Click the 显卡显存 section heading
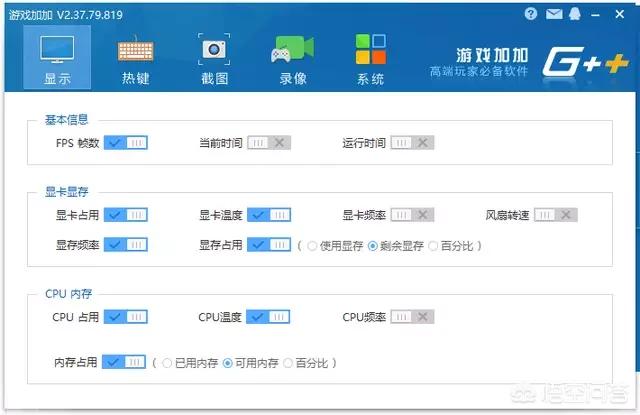Image resolution: width=640 pixels, height=415 pixels. point(67,192)
